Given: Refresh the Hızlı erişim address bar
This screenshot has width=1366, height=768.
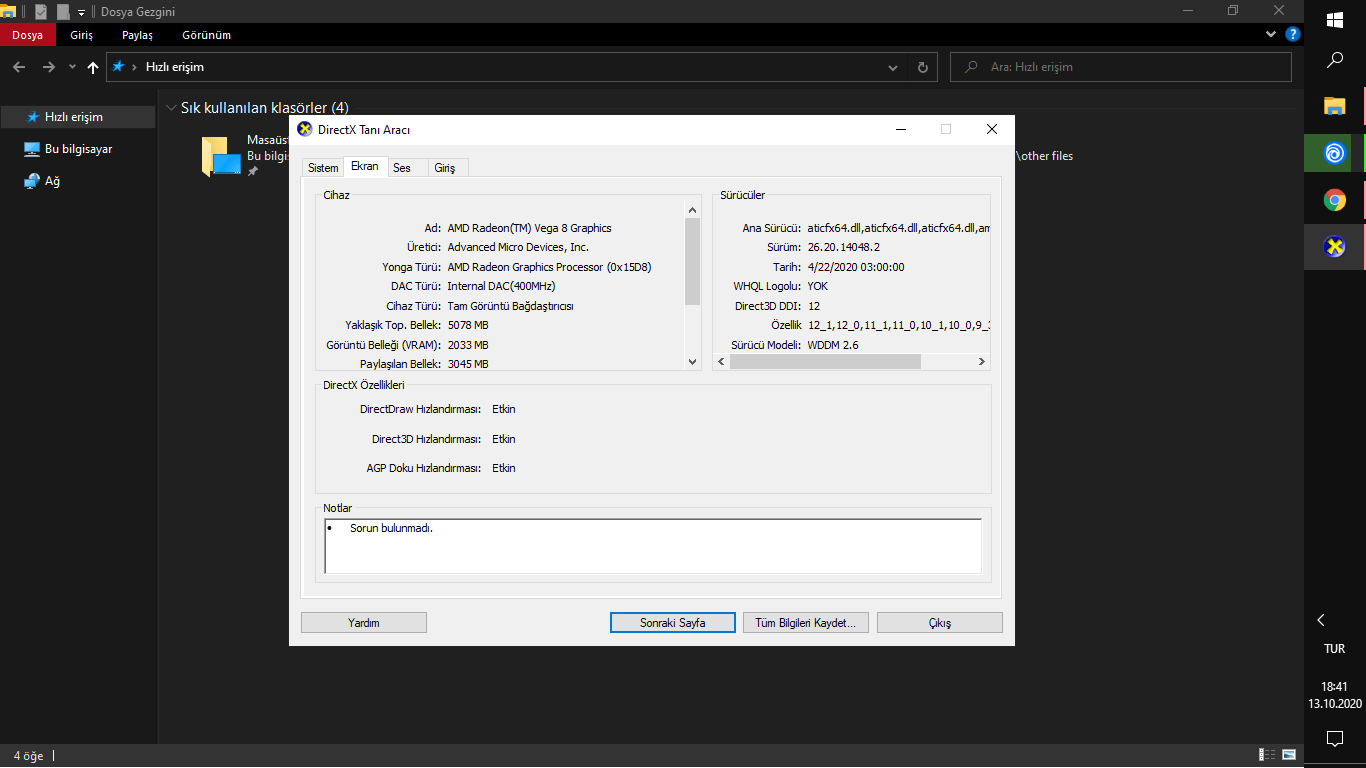Looking at the screenshot, I should [922, 67].
